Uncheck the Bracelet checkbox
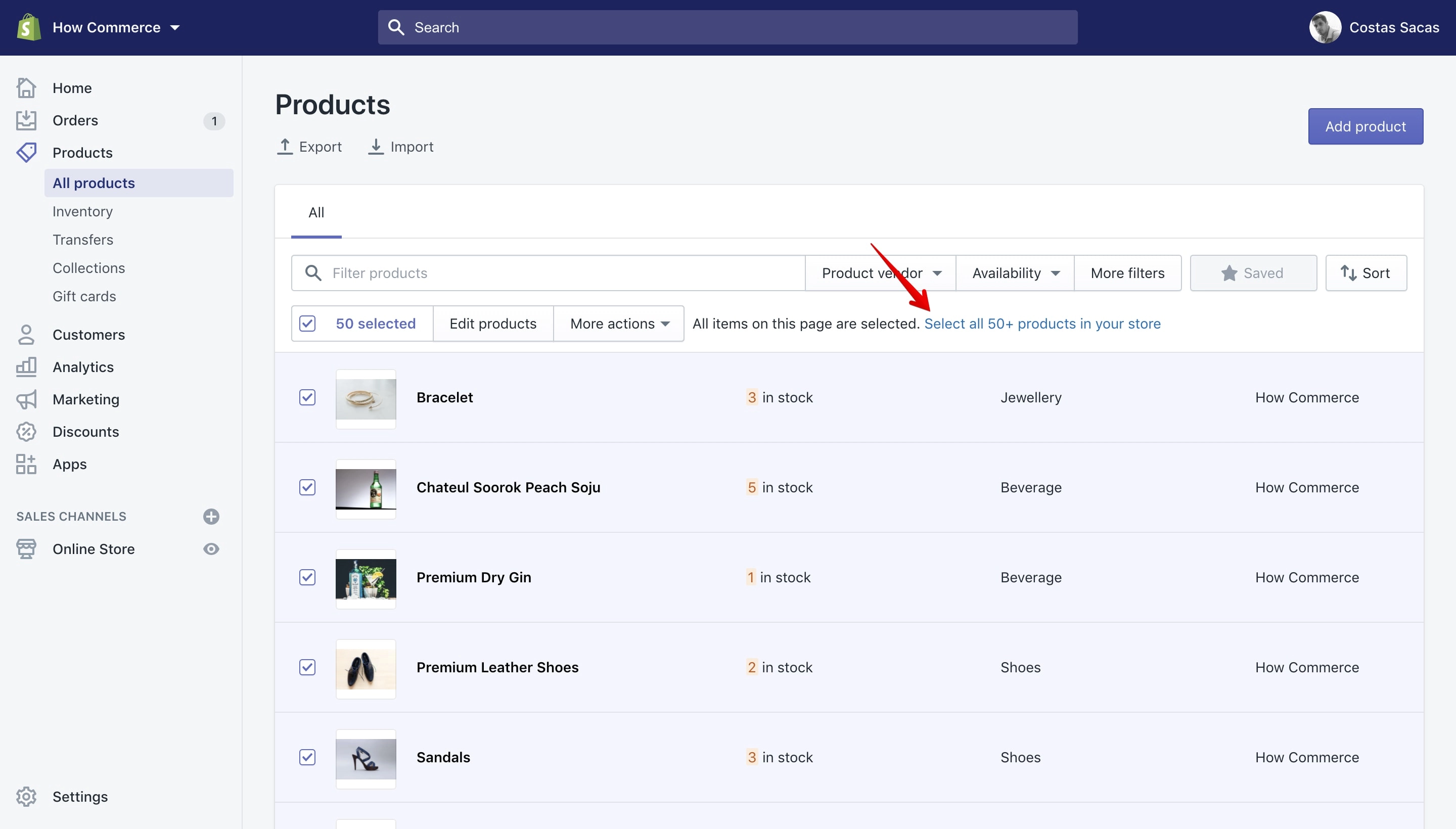This screenshot has width=1456, height=829. tap(307, 397)
